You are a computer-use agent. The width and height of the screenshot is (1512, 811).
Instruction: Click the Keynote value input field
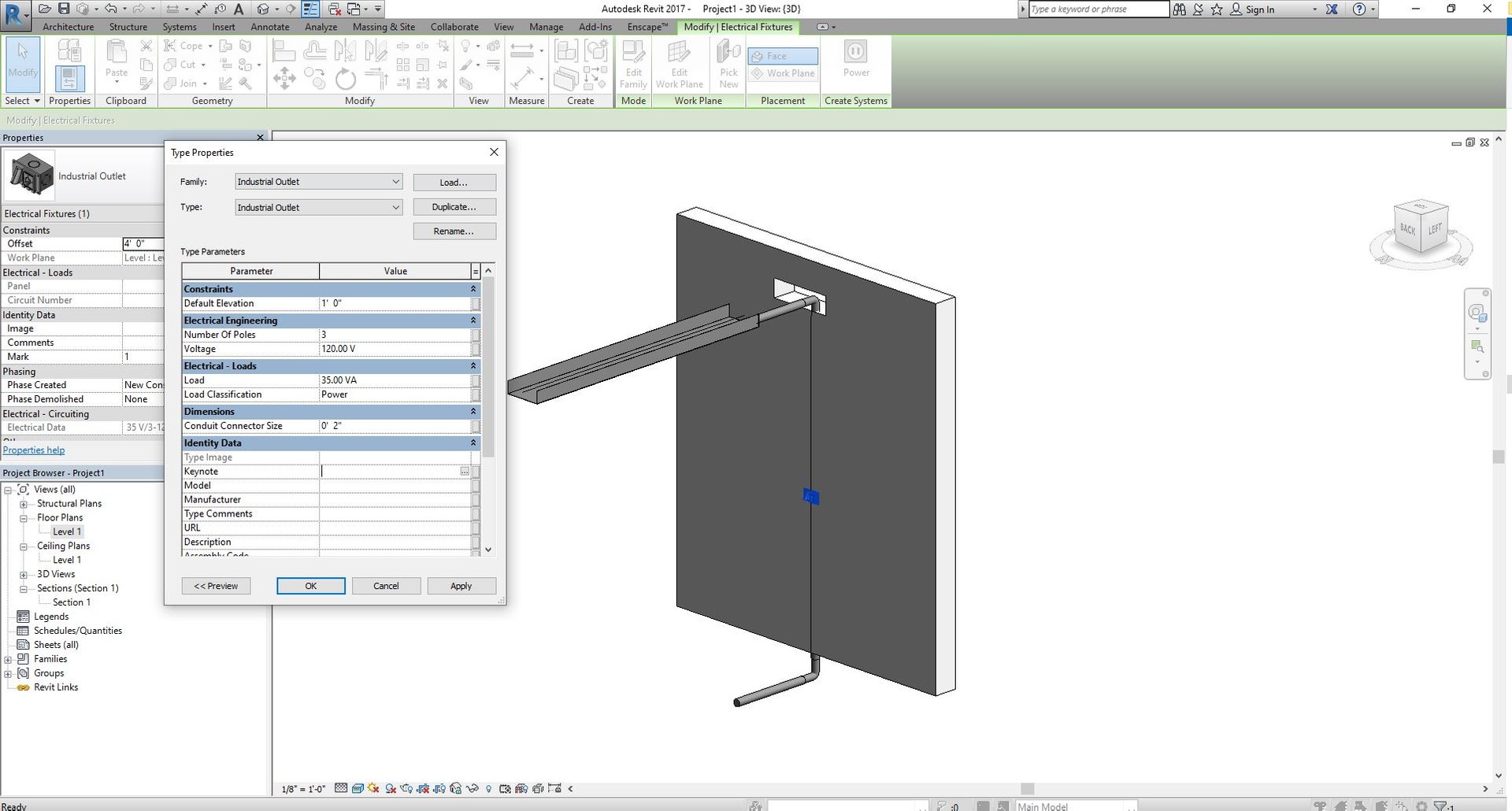pos(390,472)
